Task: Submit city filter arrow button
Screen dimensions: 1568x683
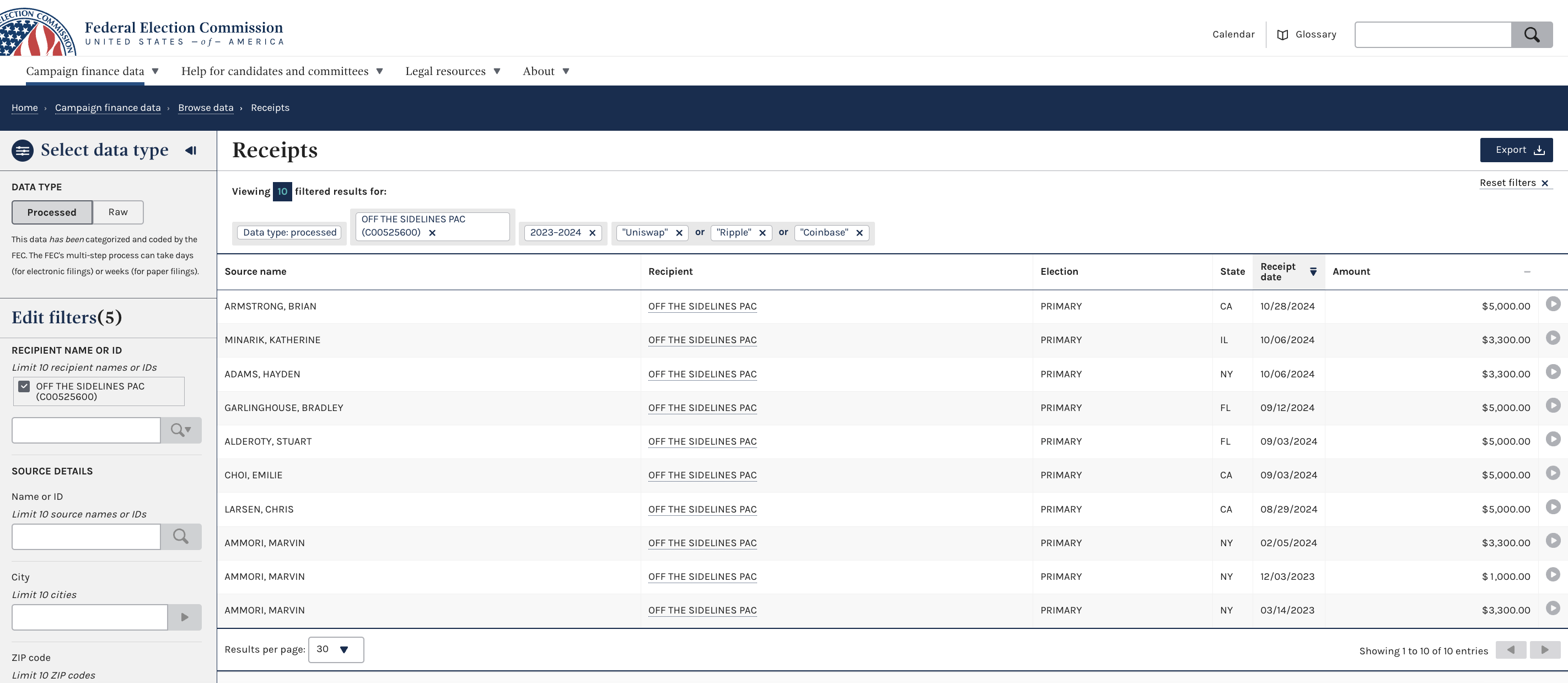Action: click(x=185, y=617)
